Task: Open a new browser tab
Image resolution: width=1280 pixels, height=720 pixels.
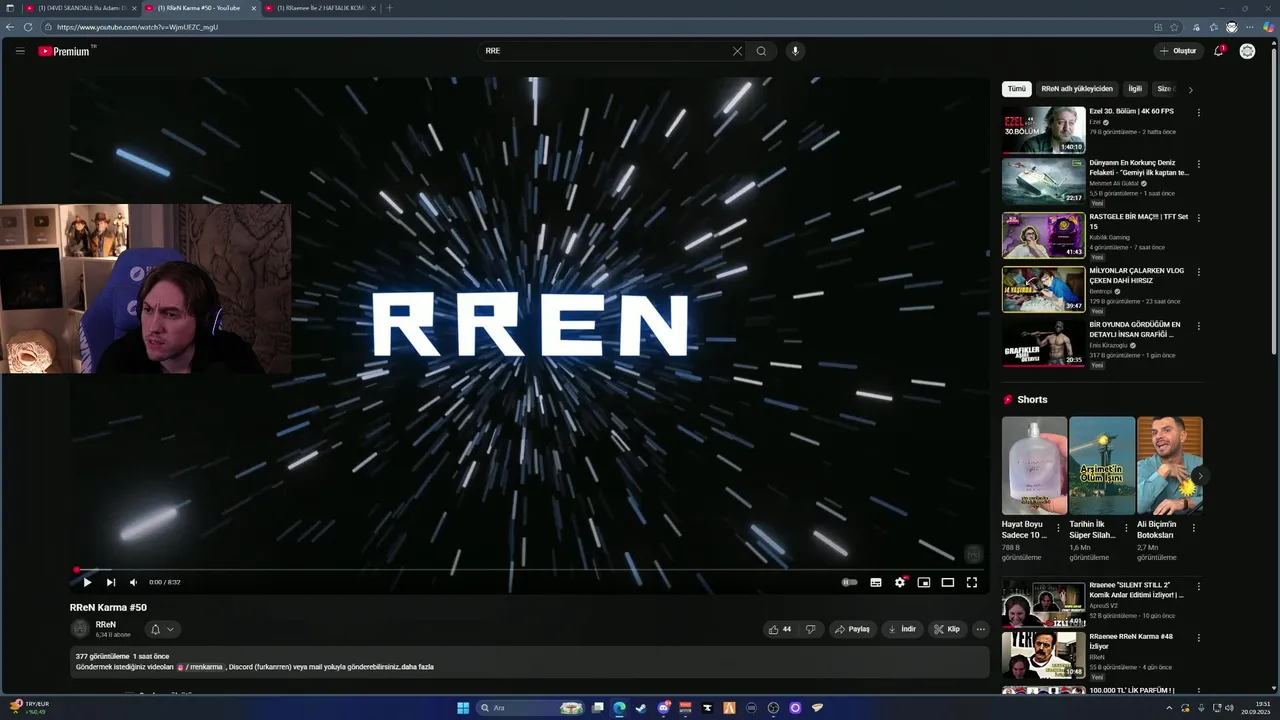Action: [x=390, y=8]
